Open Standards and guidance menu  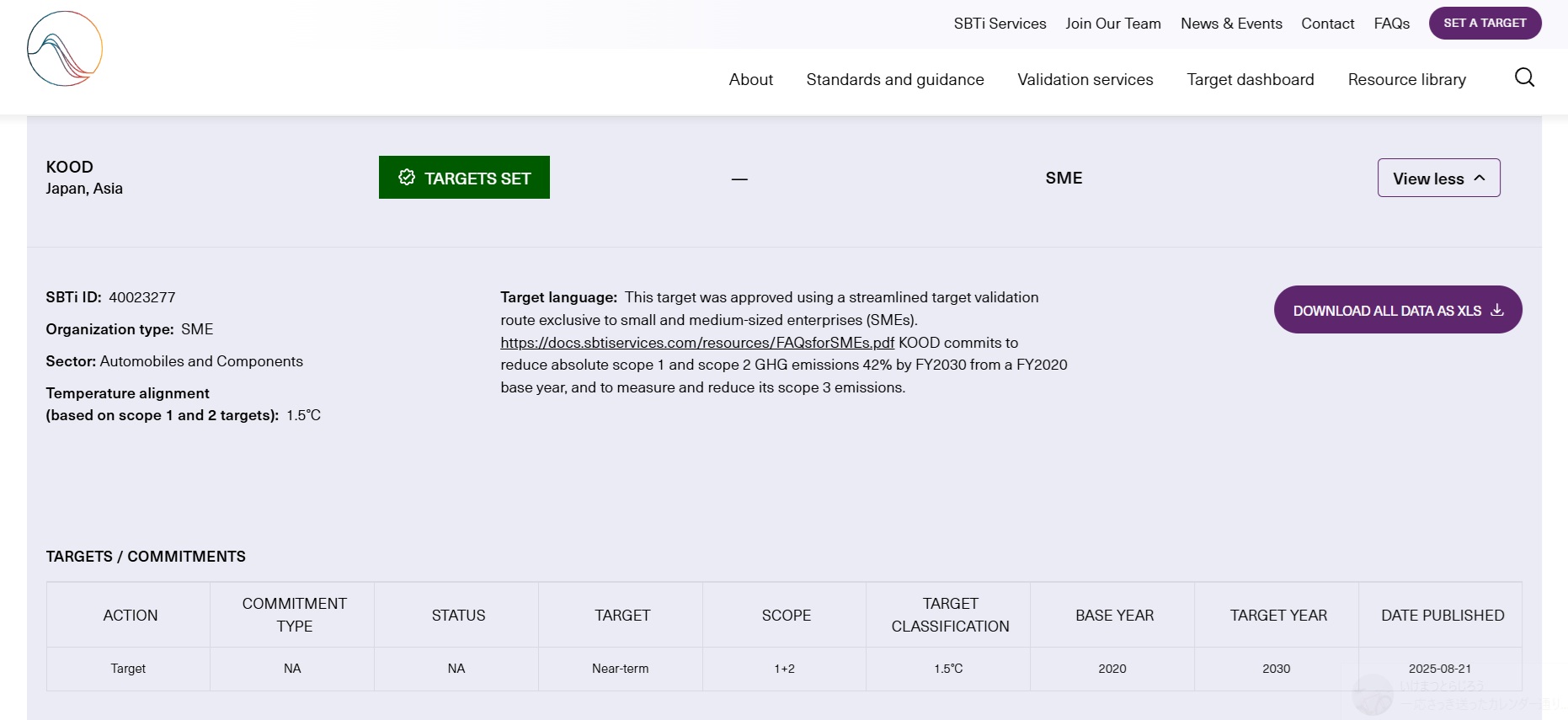(x=895, y=79)
